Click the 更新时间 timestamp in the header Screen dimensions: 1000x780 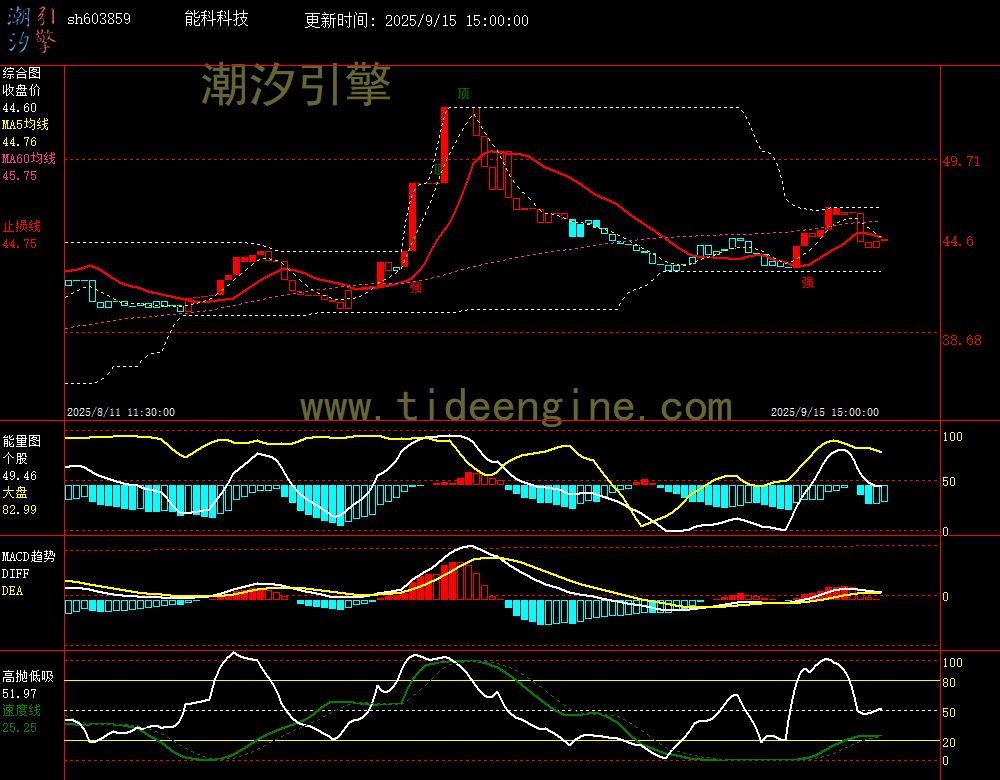(416, 20)
